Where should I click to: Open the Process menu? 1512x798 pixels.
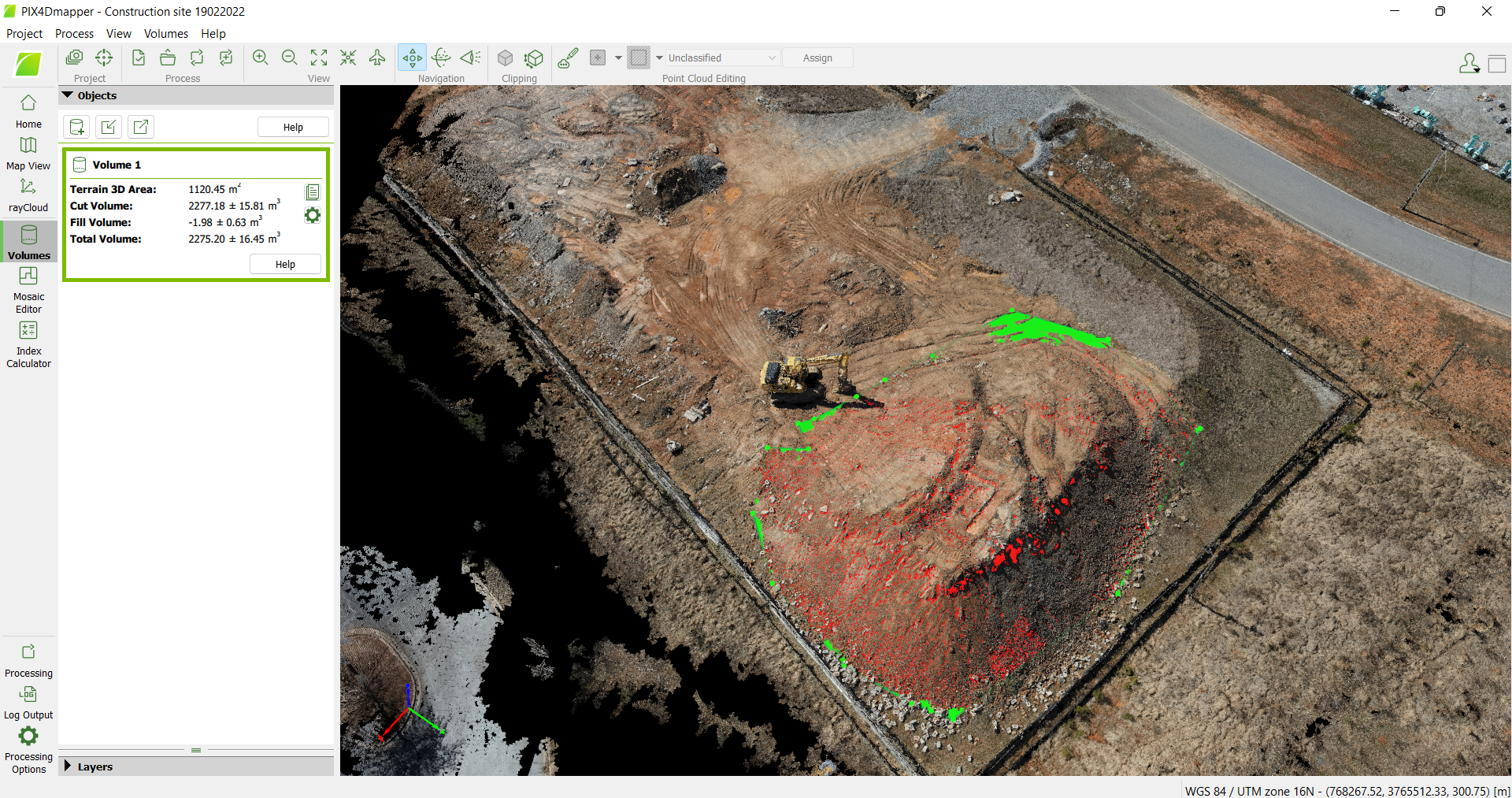click(74, 34)
